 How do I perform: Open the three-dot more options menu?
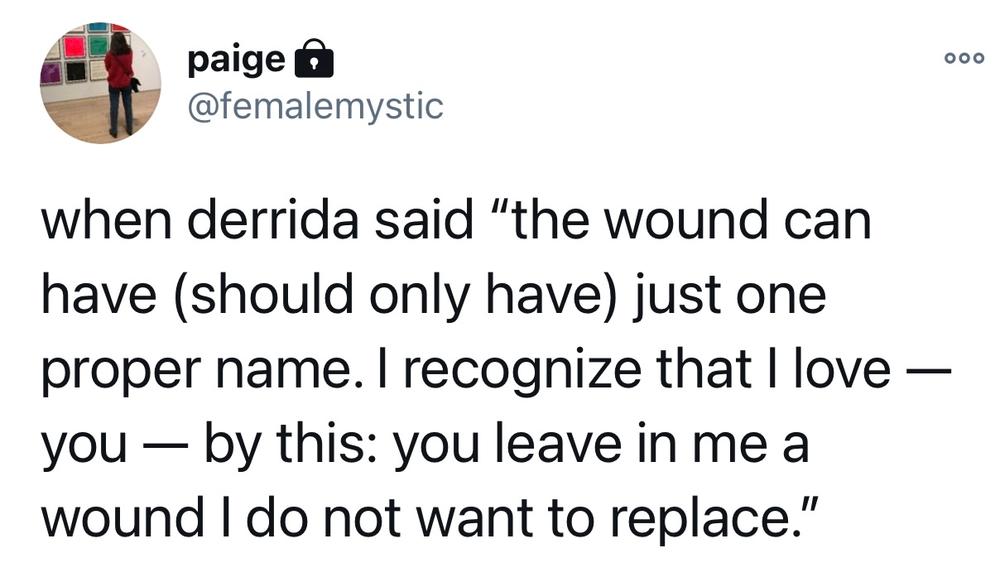[x=964, y=58]
